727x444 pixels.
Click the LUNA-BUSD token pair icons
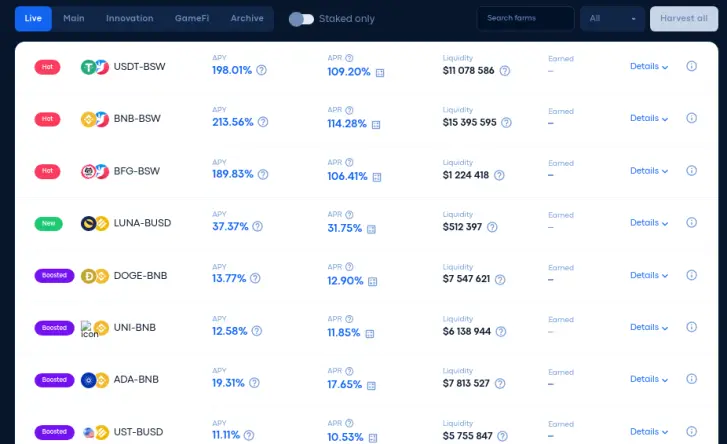click(x=95, y=223)
